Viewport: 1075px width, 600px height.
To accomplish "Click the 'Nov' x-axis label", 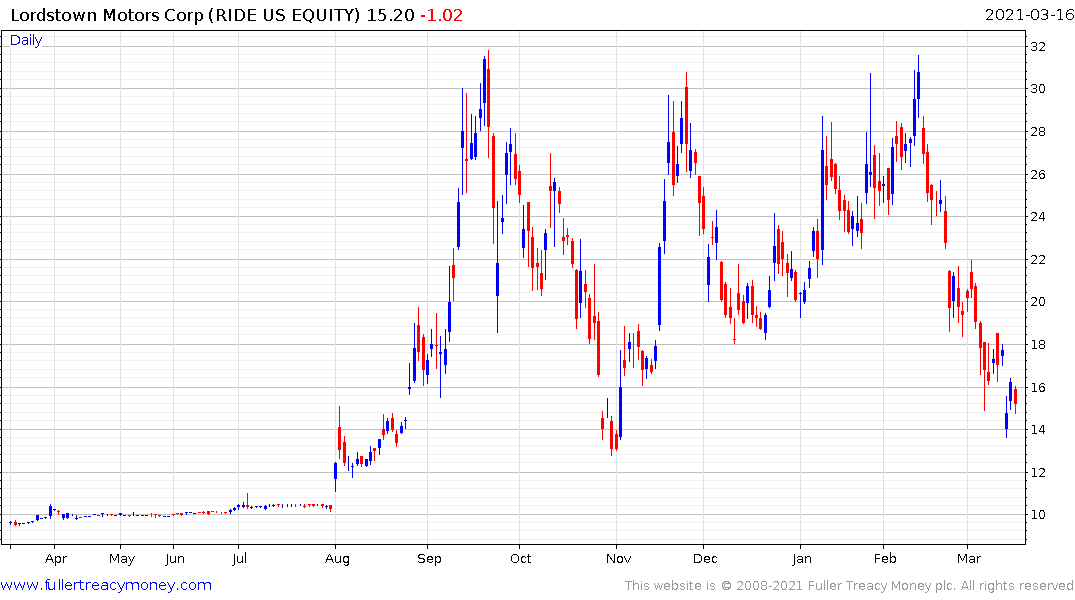I will pyautogui.click(x=618, y=558).
